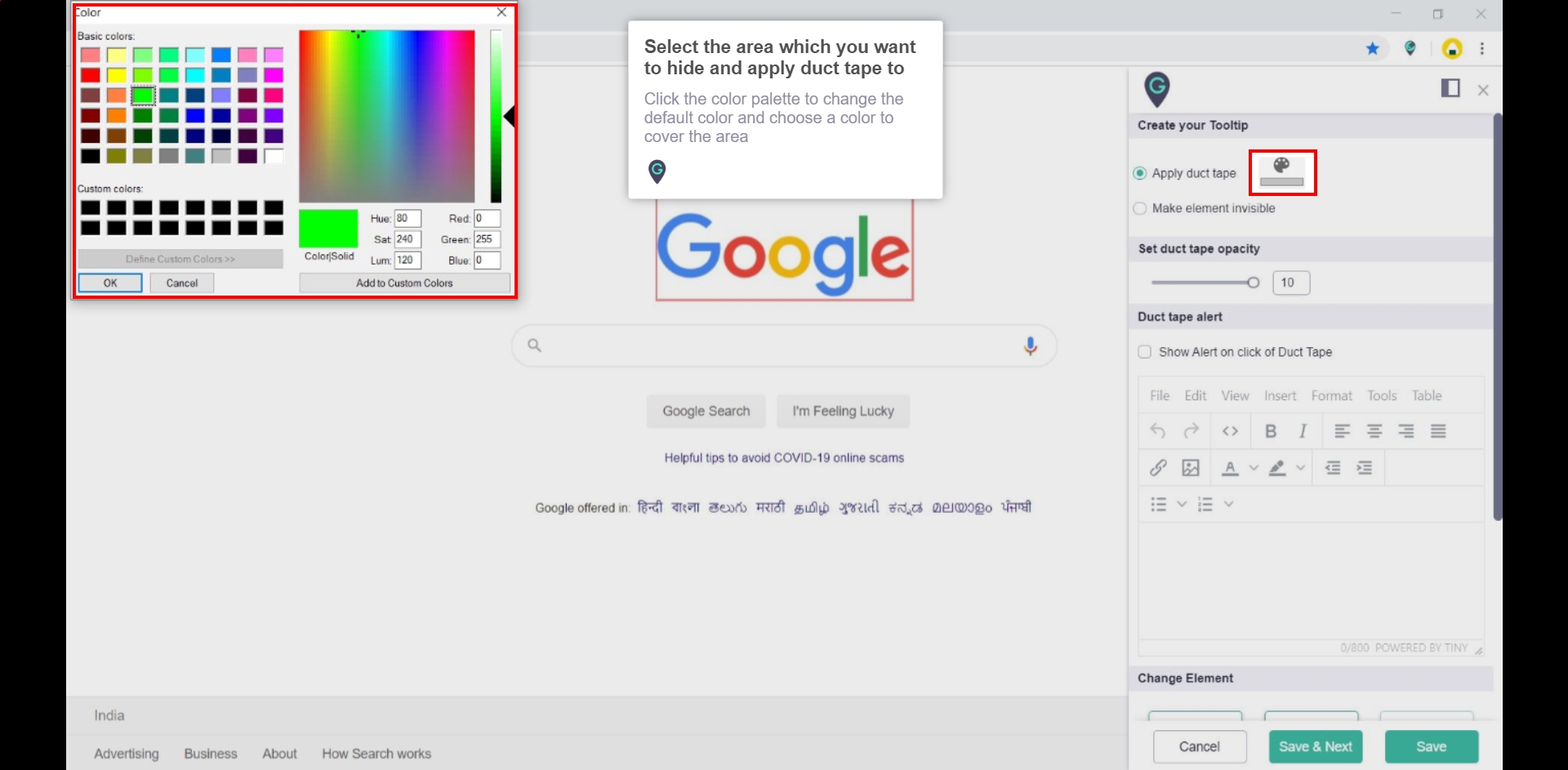Apply text color with A icon
The width and height of the screenshot is (1568, 770).
(1230, 468)
